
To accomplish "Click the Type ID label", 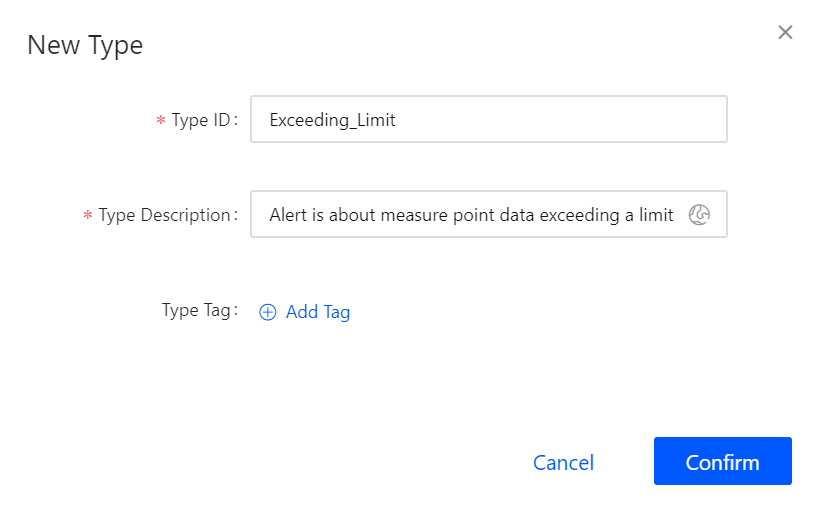I will coord(203,120).
